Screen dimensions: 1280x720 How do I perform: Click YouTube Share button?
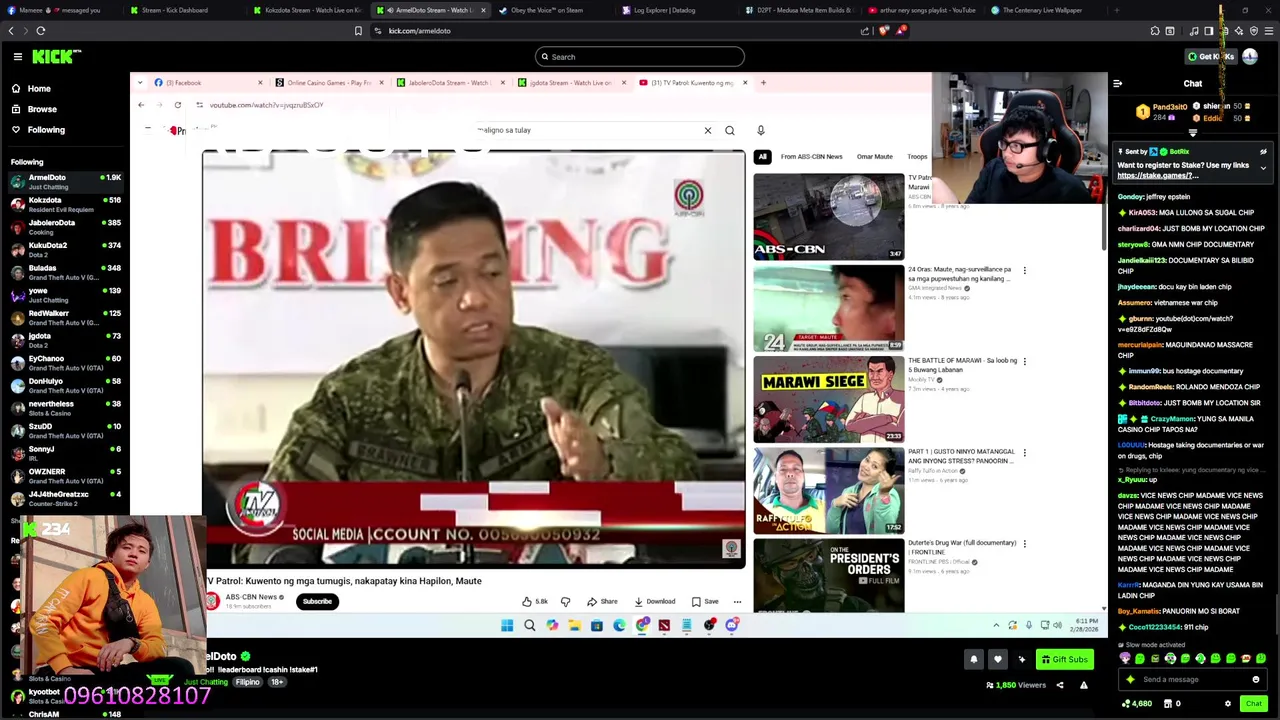[602, 602]
